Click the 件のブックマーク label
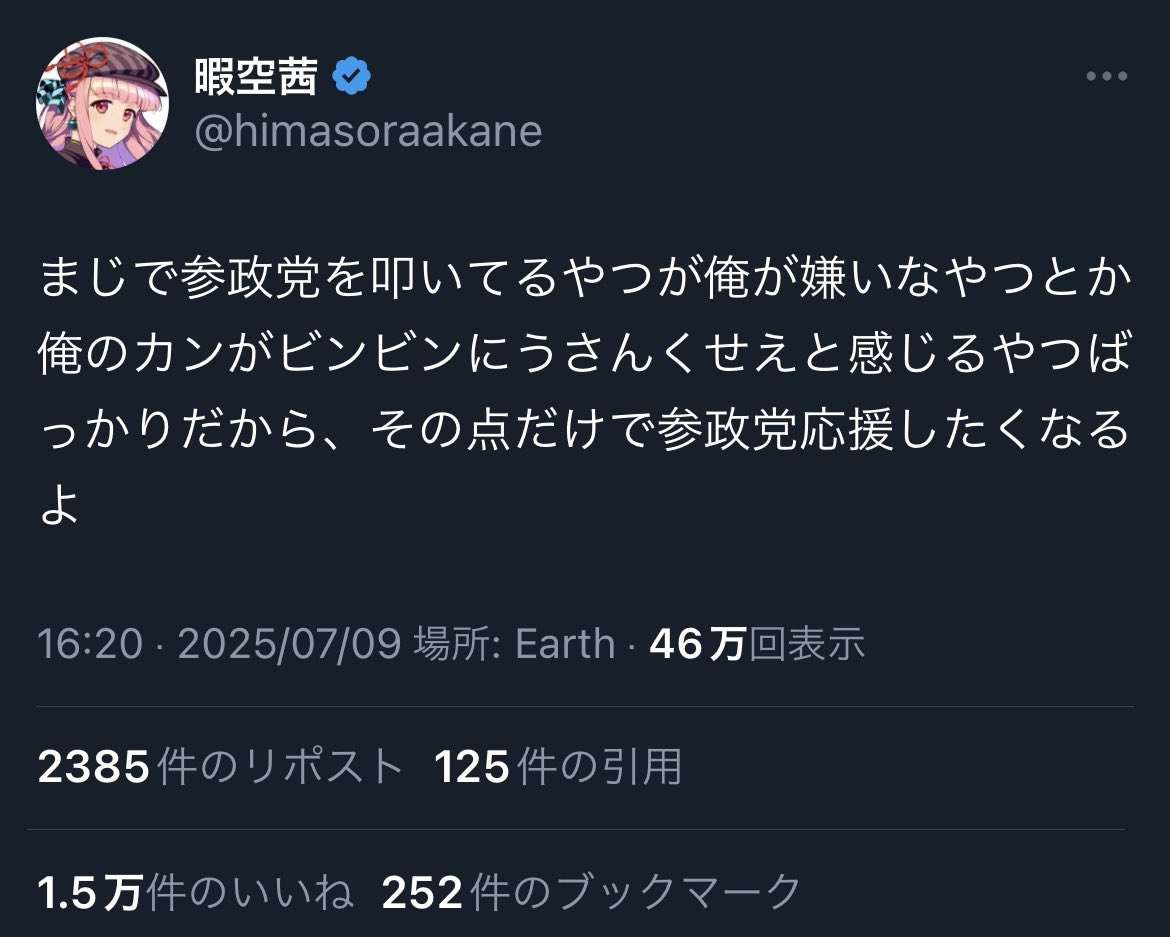 (x=636, y=891)
